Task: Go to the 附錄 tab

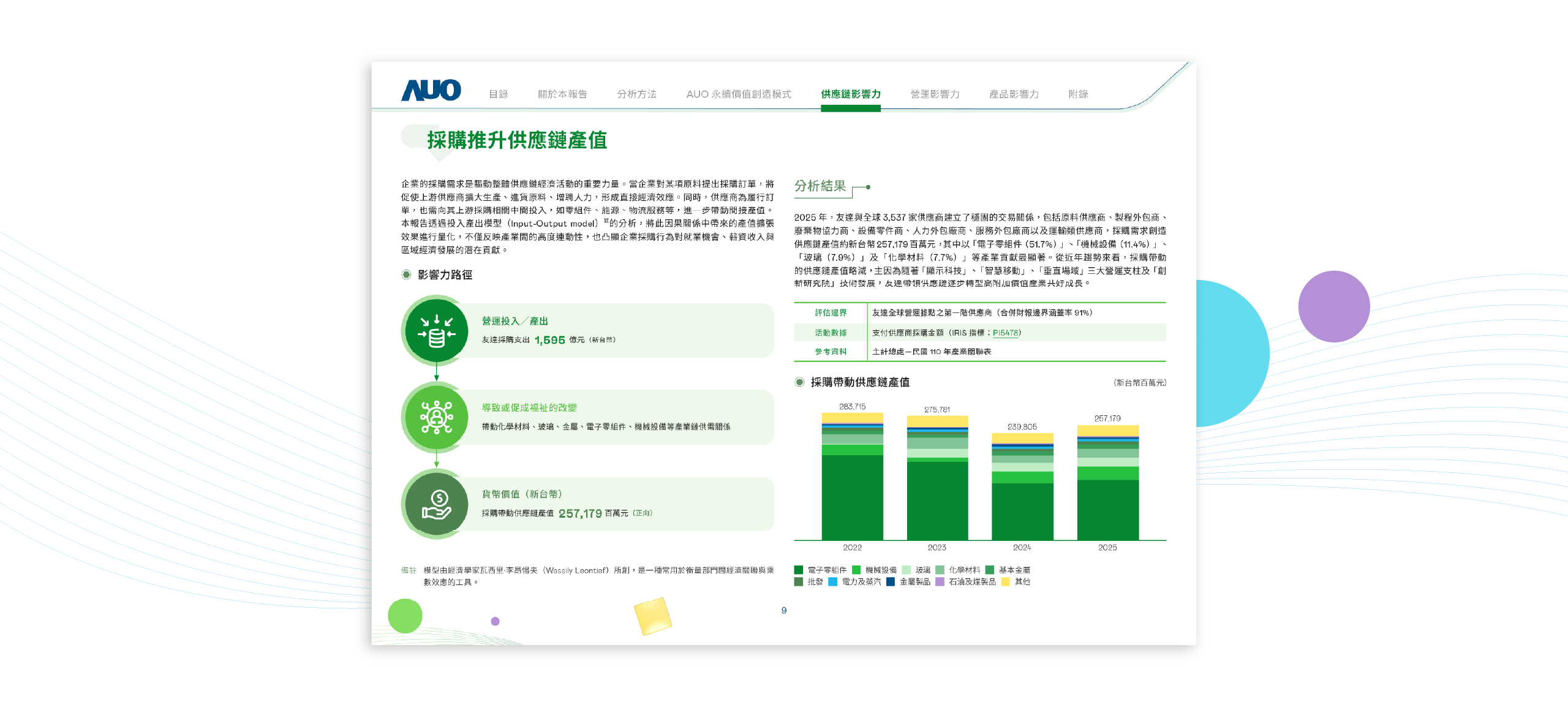Action: tap(1078, 94)
